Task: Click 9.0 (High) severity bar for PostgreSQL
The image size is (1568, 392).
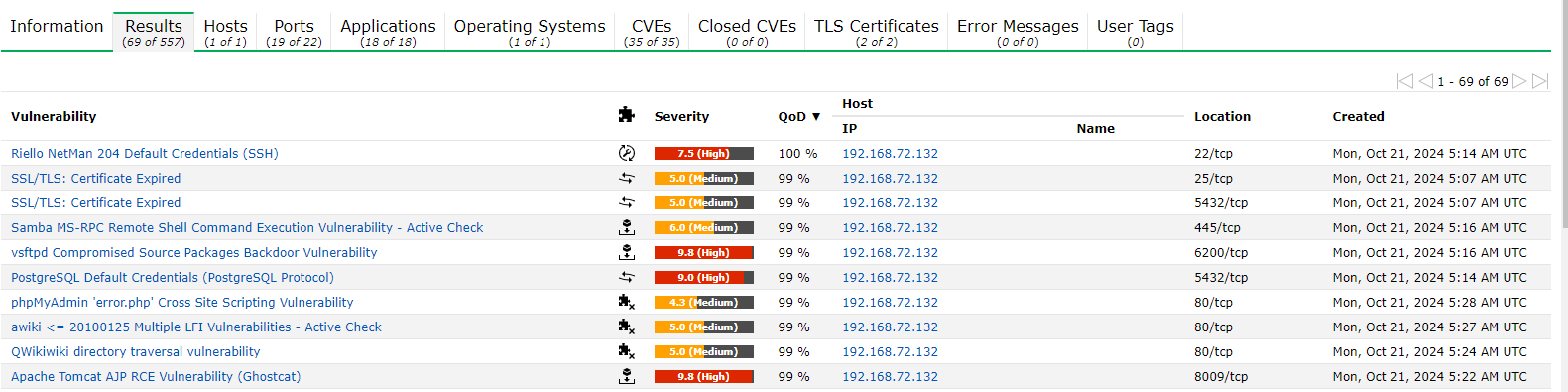Action: coord(704,277)
